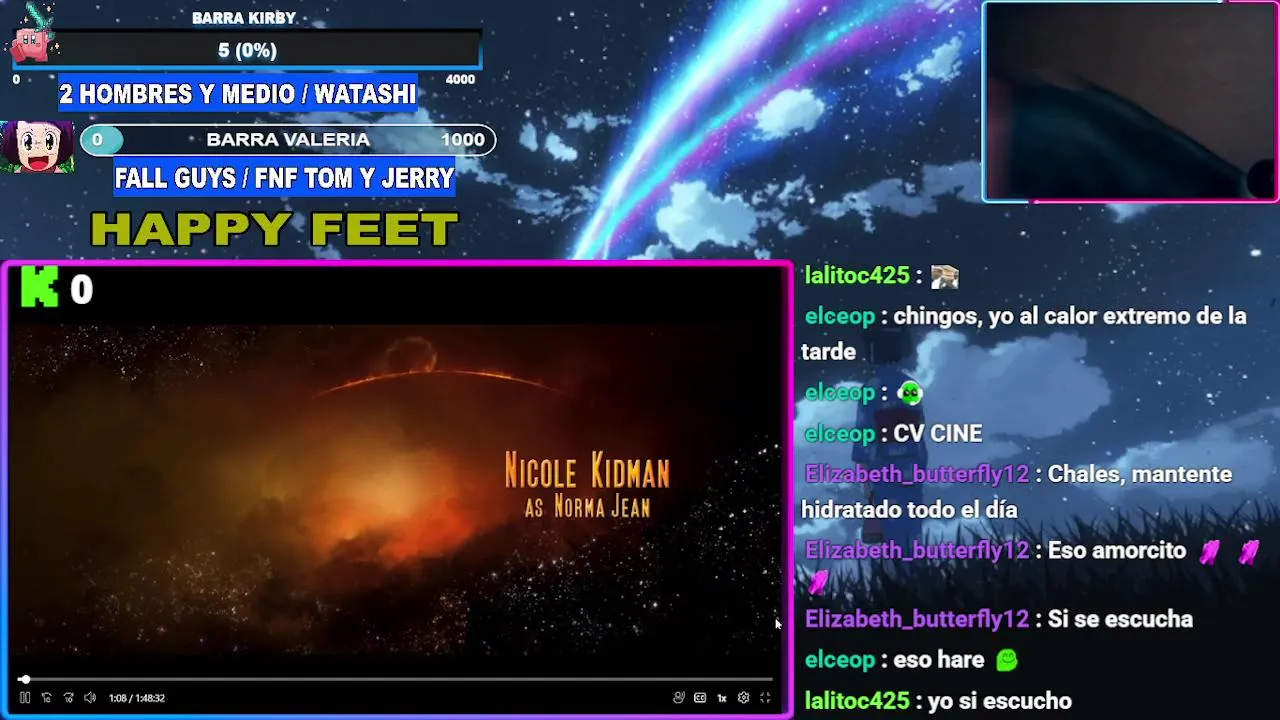Open the 1x playback speed selector
Screen dimensions: 1280x720
[x=722, y=698]
